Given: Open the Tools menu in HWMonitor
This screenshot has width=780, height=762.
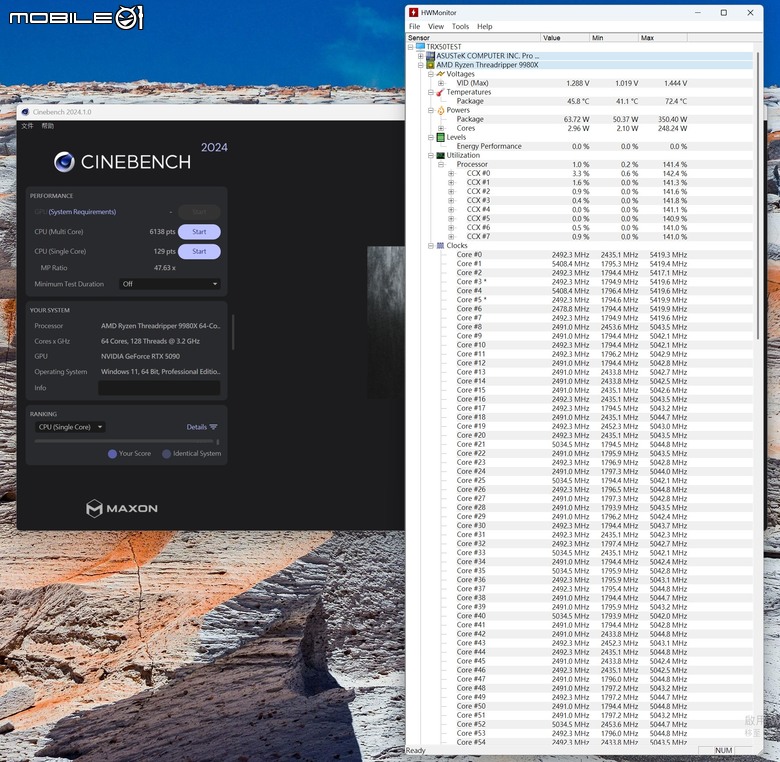Looking at the screenshot, I should (x=460, y=26).
